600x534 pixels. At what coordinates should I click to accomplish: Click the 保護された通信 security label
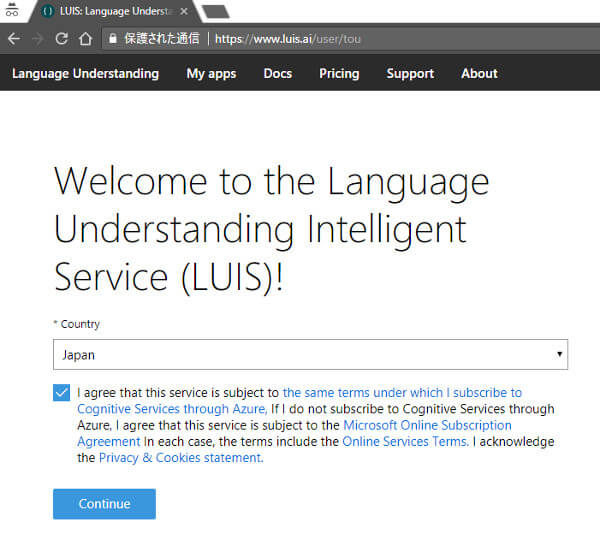coord(161,38)
